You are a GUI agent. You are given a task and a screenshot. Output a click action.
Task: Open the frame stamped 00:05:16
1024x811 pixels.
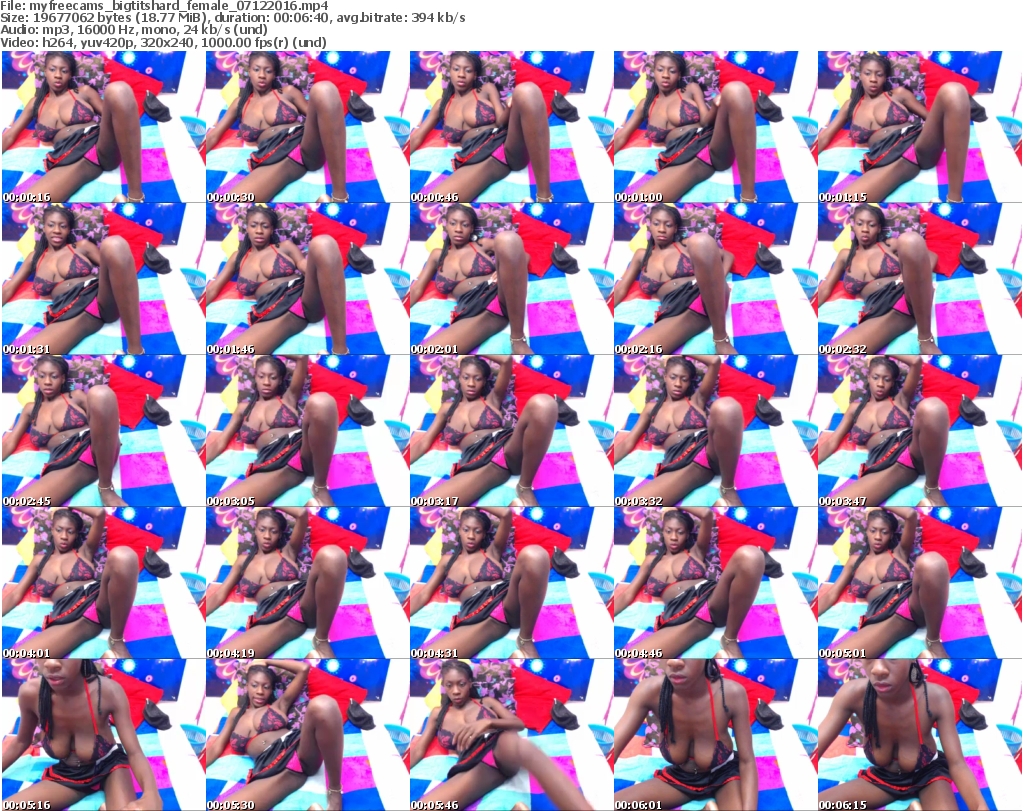coord(103,735)
